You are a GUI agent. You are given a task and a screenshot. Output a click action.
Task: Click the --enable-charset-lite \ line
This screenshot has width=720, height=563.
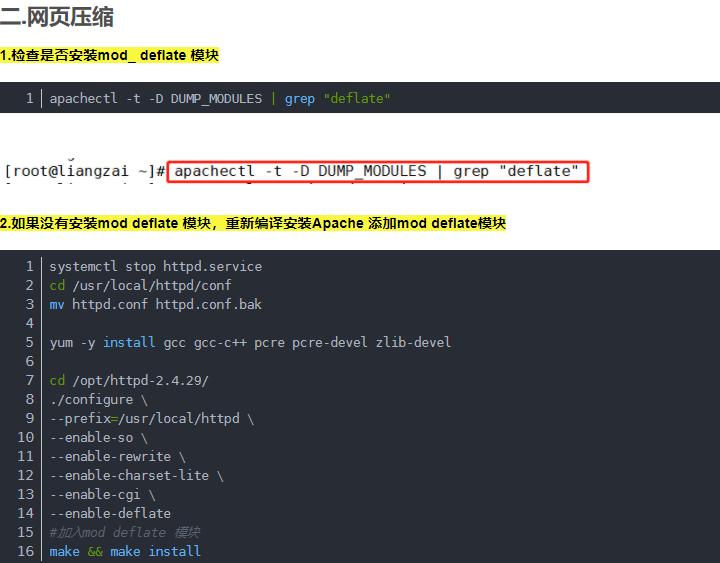136,475
